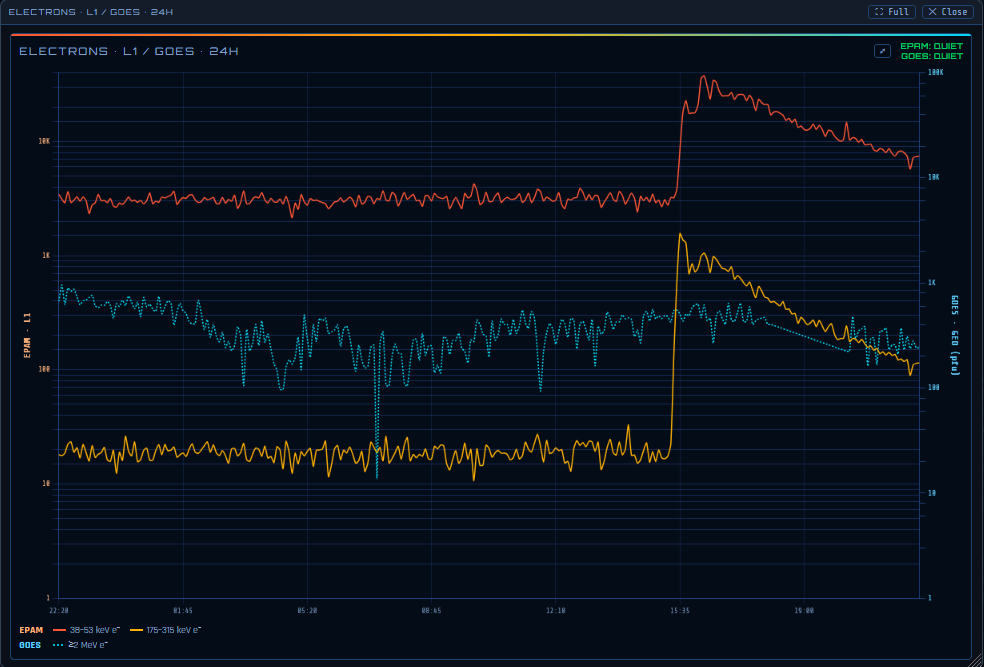984x667 pixels.
Task: Click the EPAM group label in the legend
Action: (x=31, y=630)
